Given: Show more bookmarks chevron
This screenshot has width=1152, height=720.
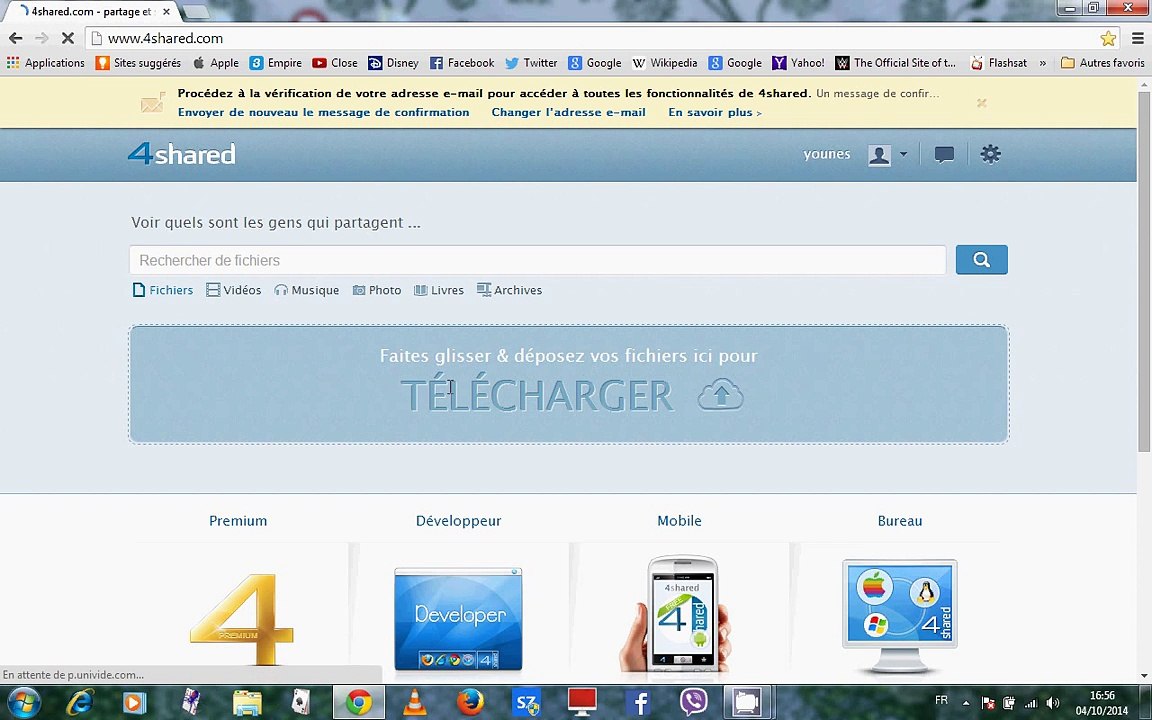Looking at the screenshot, I should pyautogui.click(x=1043, y=63).
